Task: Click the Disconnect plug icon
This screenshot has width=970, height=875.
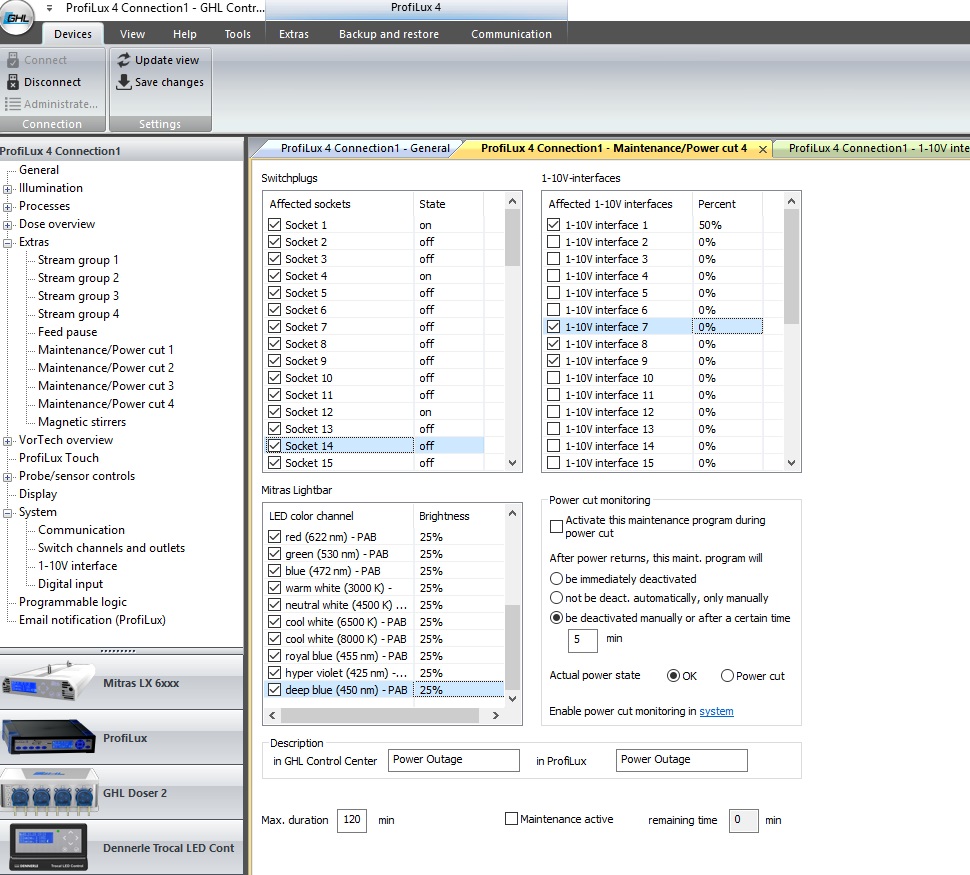Action: click(13, 82)
